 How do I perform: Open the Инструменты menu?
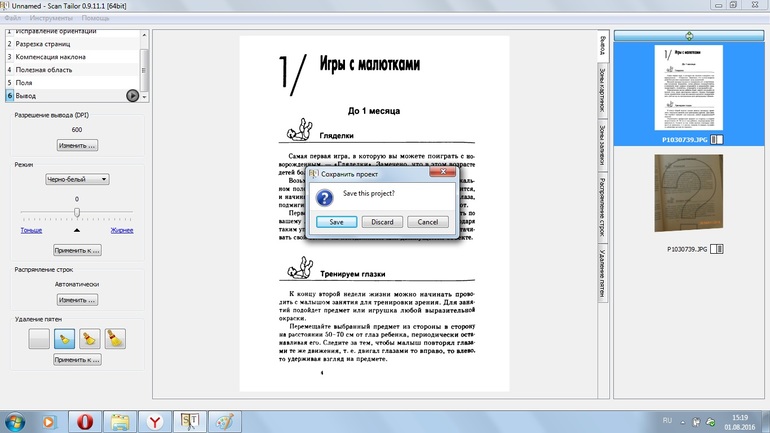[x=51, y=19]
